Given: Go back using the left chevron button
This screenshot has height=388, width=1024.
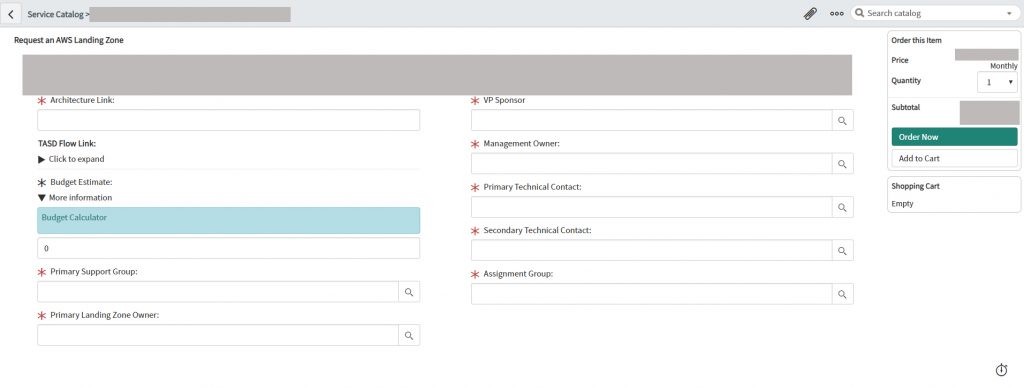Looking at the screenshot, I should click(11, 13).
